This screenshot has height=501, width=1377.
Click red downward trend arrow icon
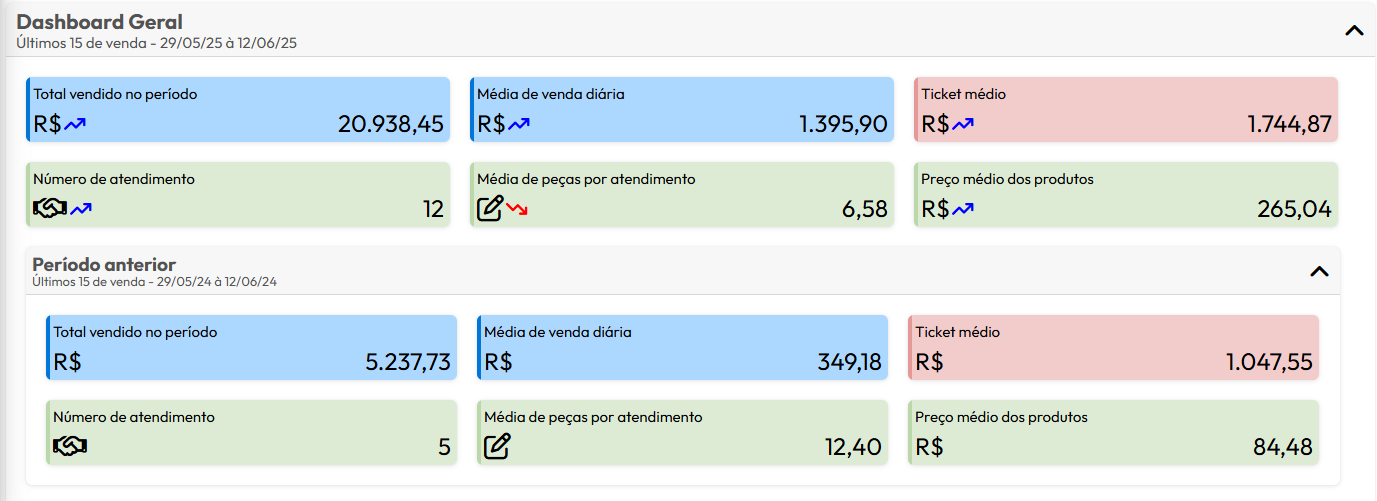point(517,209)
